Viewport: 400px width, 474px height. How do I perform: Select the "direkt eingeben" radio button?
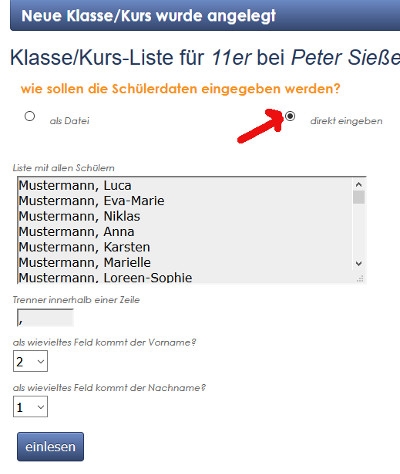click(x=290, y=116)
